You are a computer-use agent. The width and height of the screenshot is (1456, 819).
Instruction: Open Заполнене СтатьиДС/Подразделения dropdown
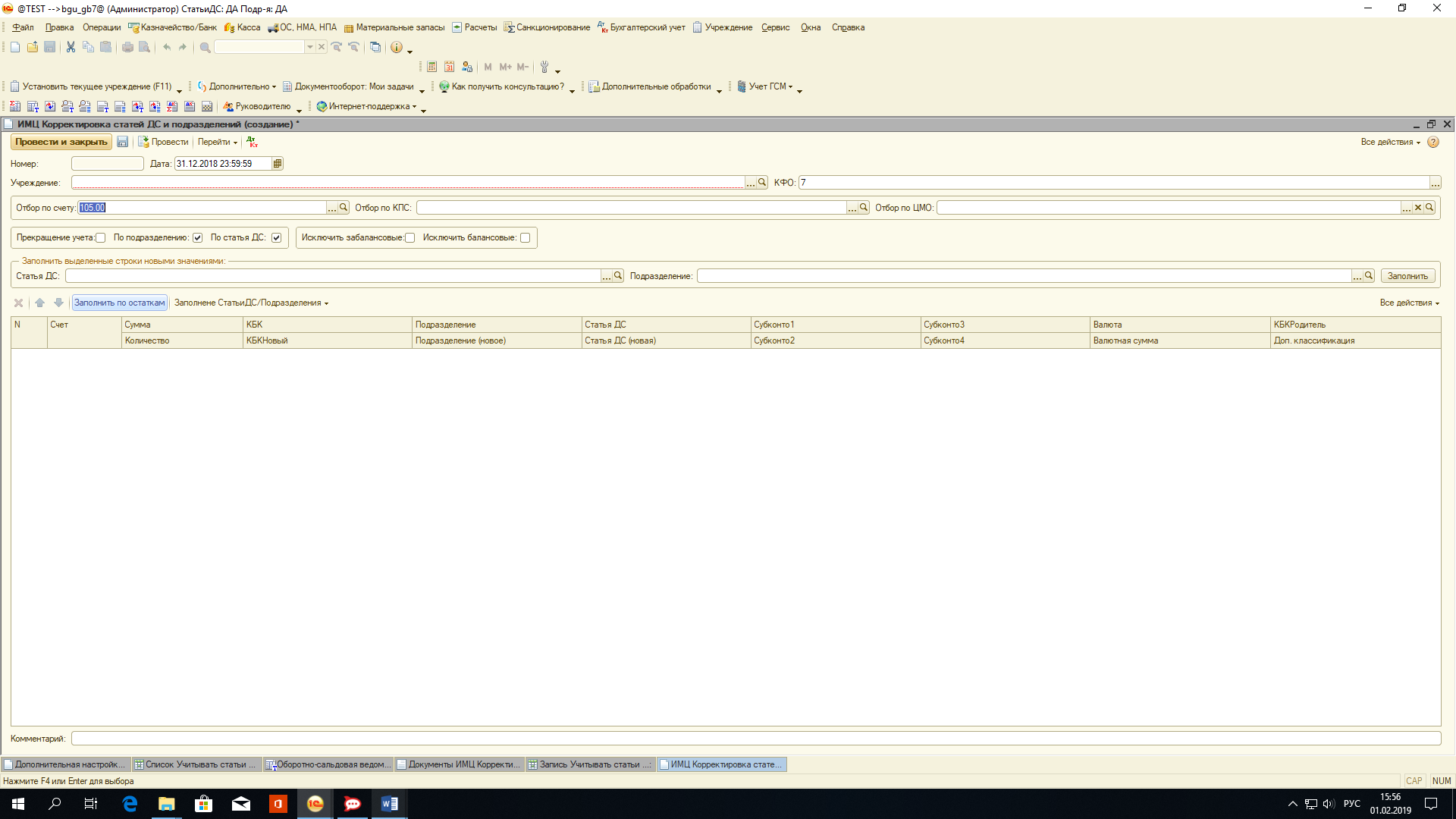point(251,303)
